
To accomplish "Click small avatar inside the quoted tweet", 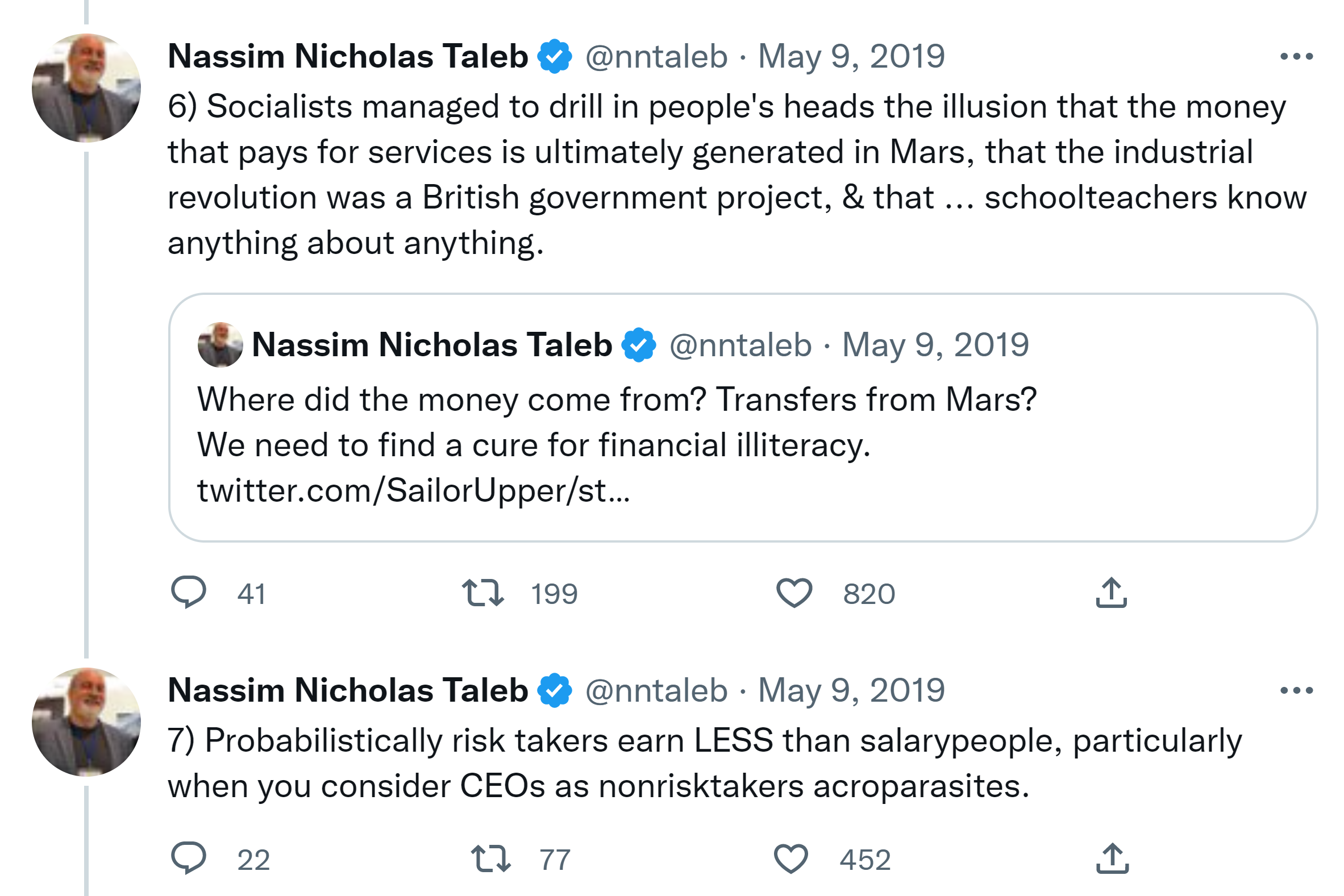I will (220, 344).
